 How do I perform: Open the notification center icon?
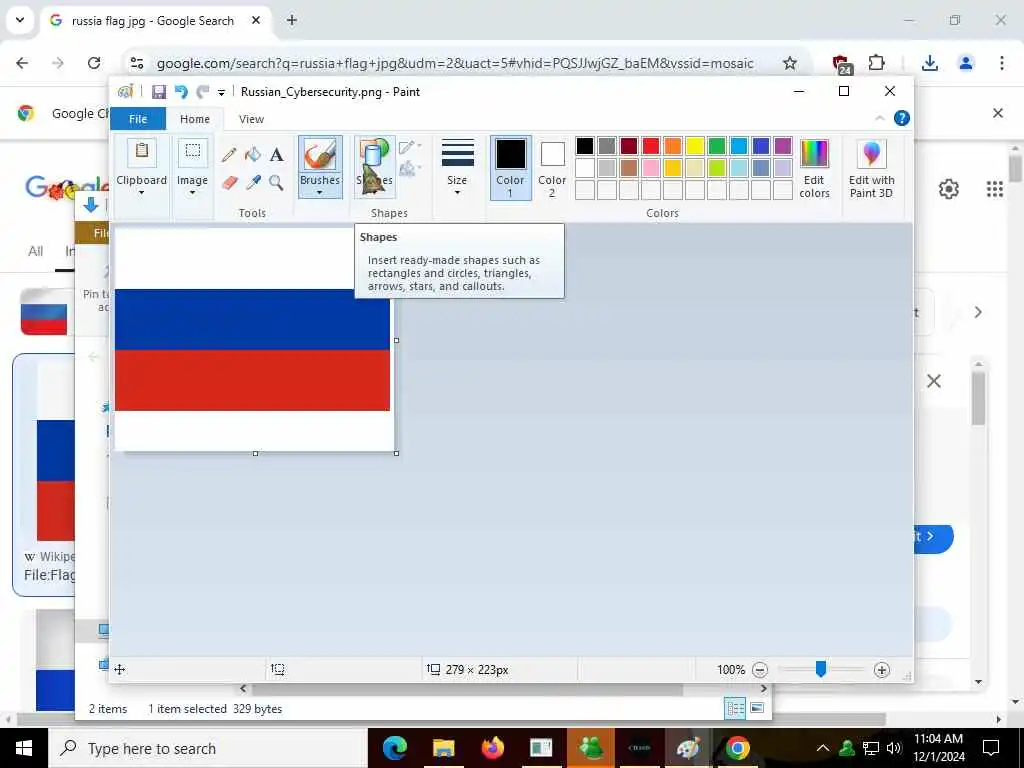click(991, 748)
